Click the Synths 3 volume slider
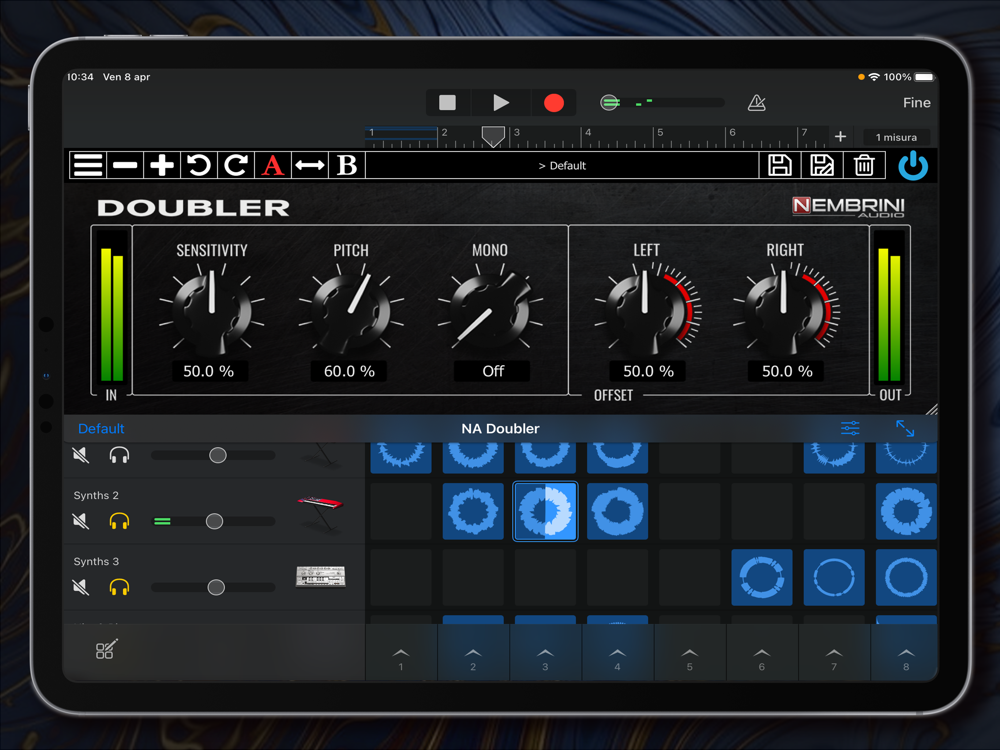 pos(214,587)
